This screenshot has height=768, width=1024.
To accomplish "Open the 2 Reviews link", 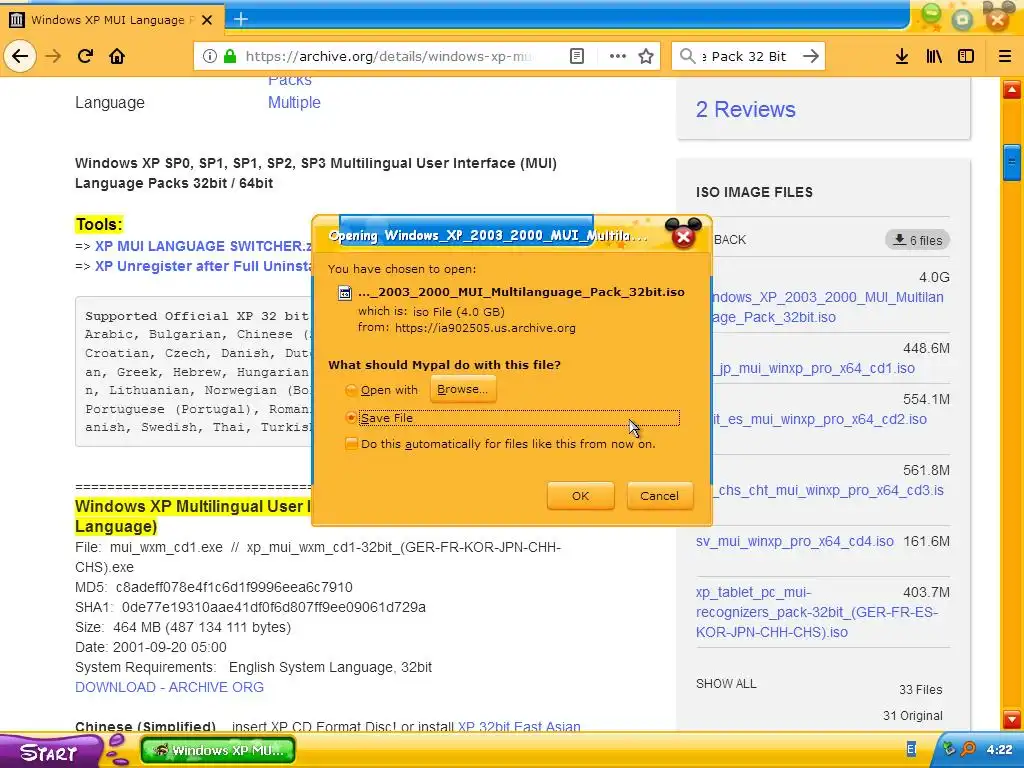I will point(745,110).
